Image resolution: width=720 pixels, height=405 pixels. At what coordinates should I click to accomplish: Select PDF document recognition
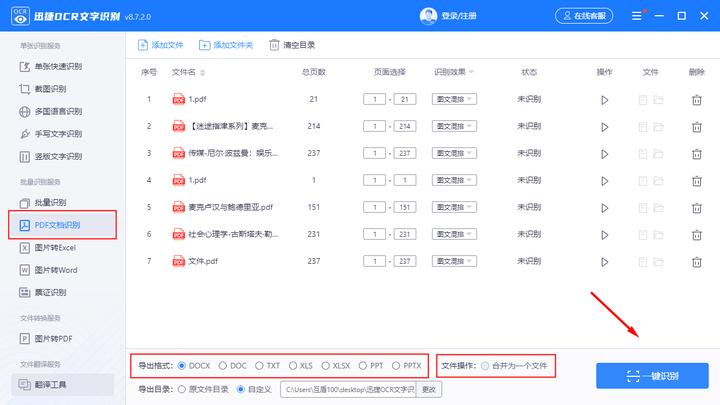click(62, 225)
